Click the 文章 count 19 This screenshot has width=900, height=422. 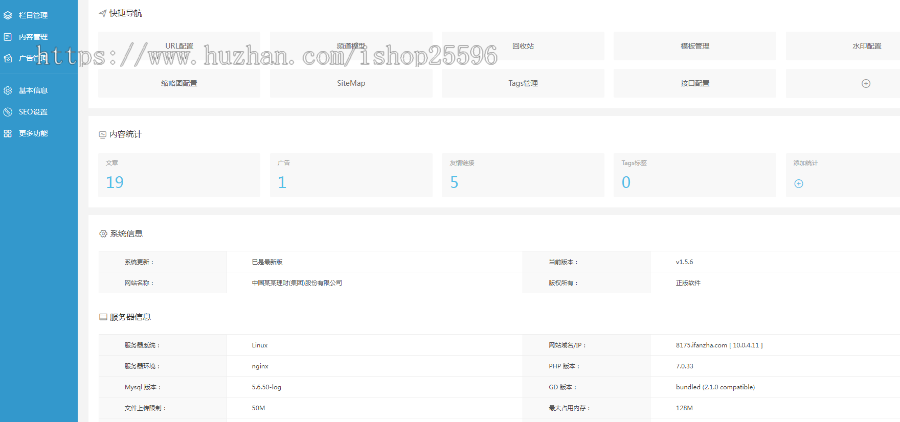coord(115,183)
